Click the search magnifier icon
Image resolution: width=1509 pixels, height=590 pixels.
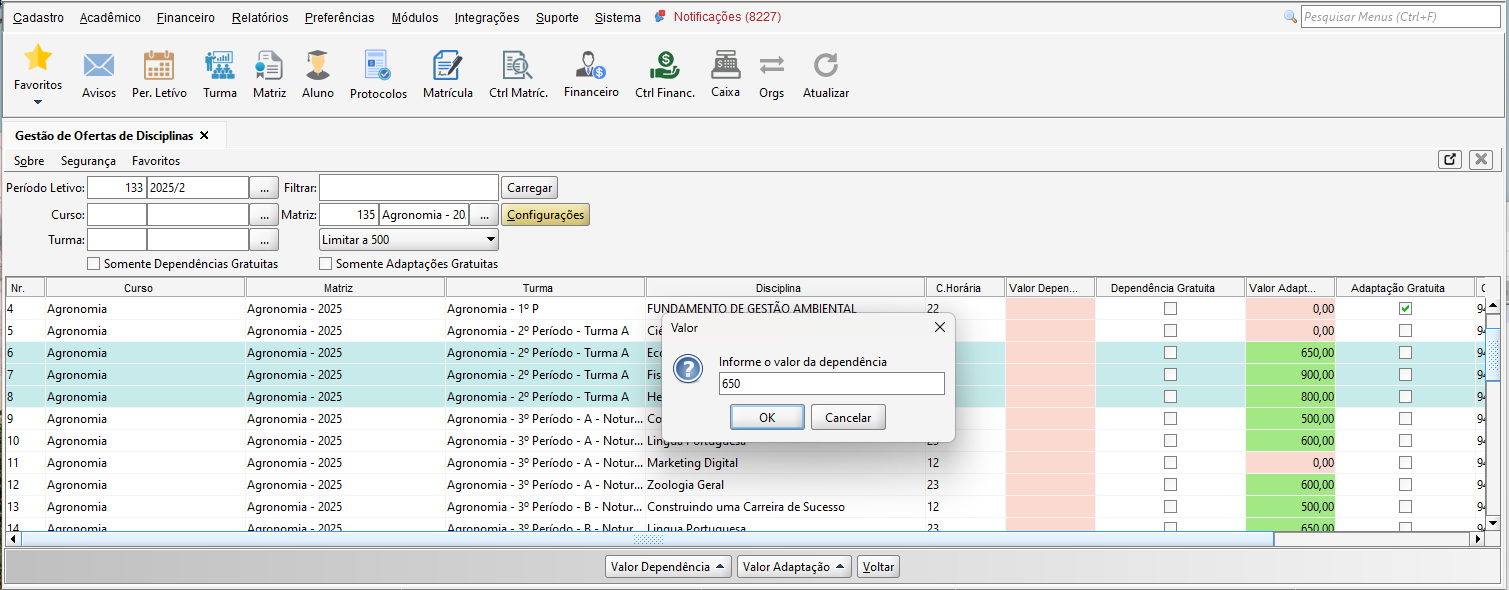point(1290,17)
